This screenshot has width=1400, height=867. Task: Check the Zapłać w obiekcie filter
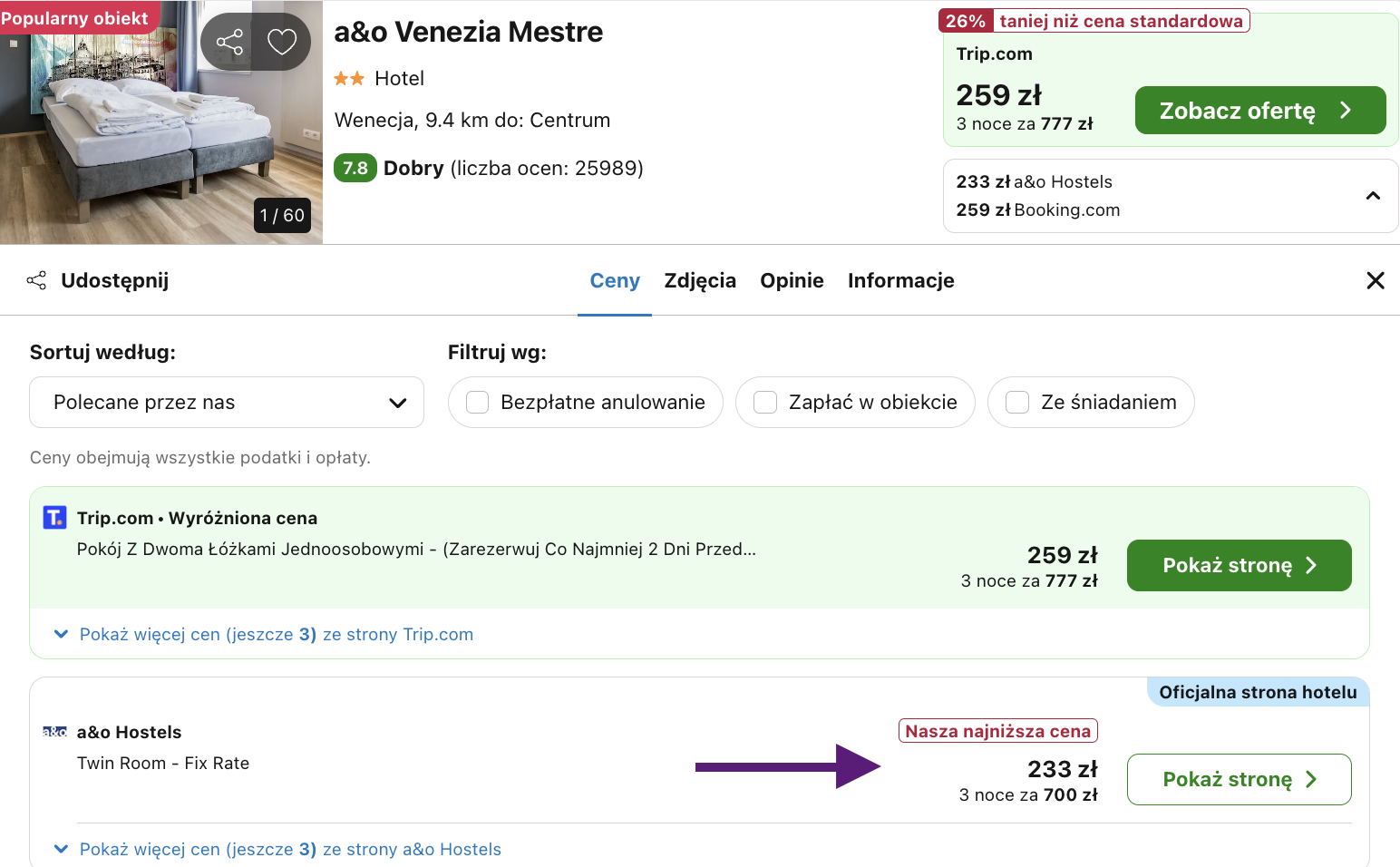pyautogui.click(x=765, y=402)
